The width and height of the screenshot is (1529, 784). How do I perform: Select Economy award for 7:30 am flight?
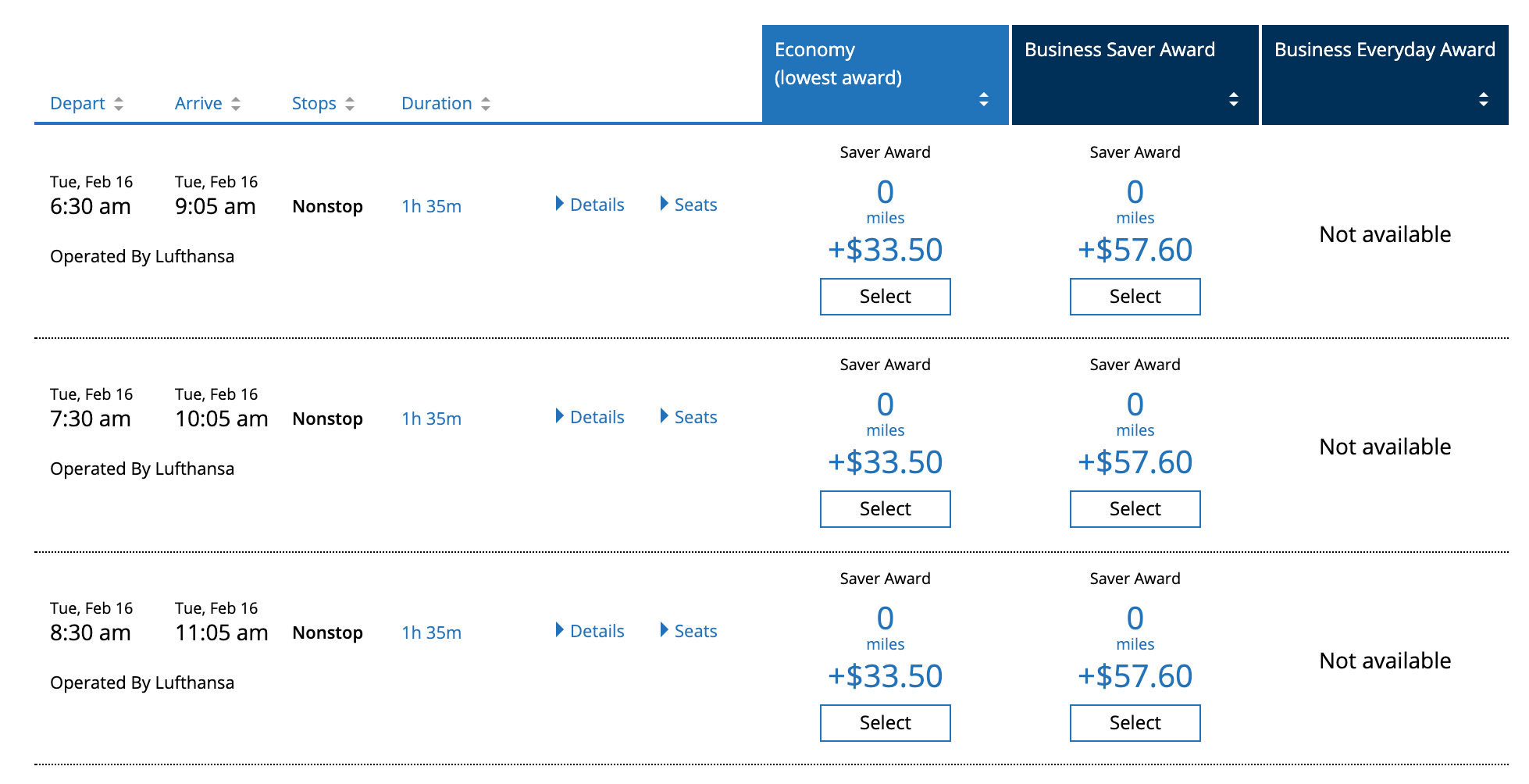click(x=885, y=509)
